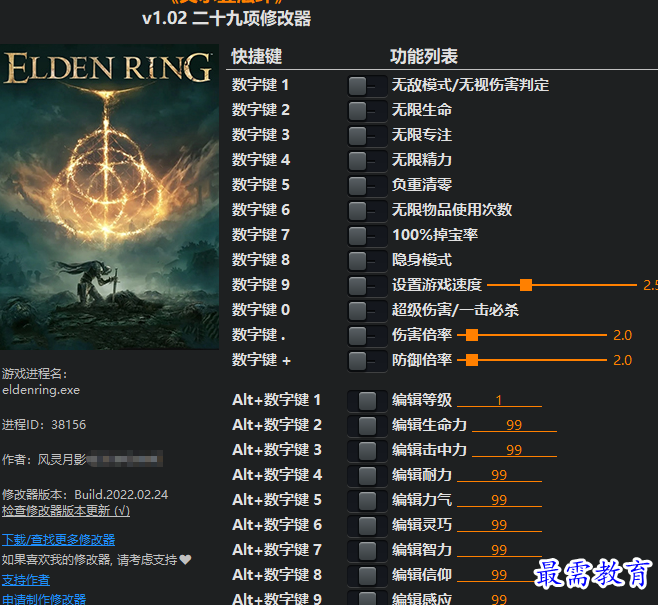Toggle 无敌模式/无视伤害判定 switch

[x=367, y=86]
